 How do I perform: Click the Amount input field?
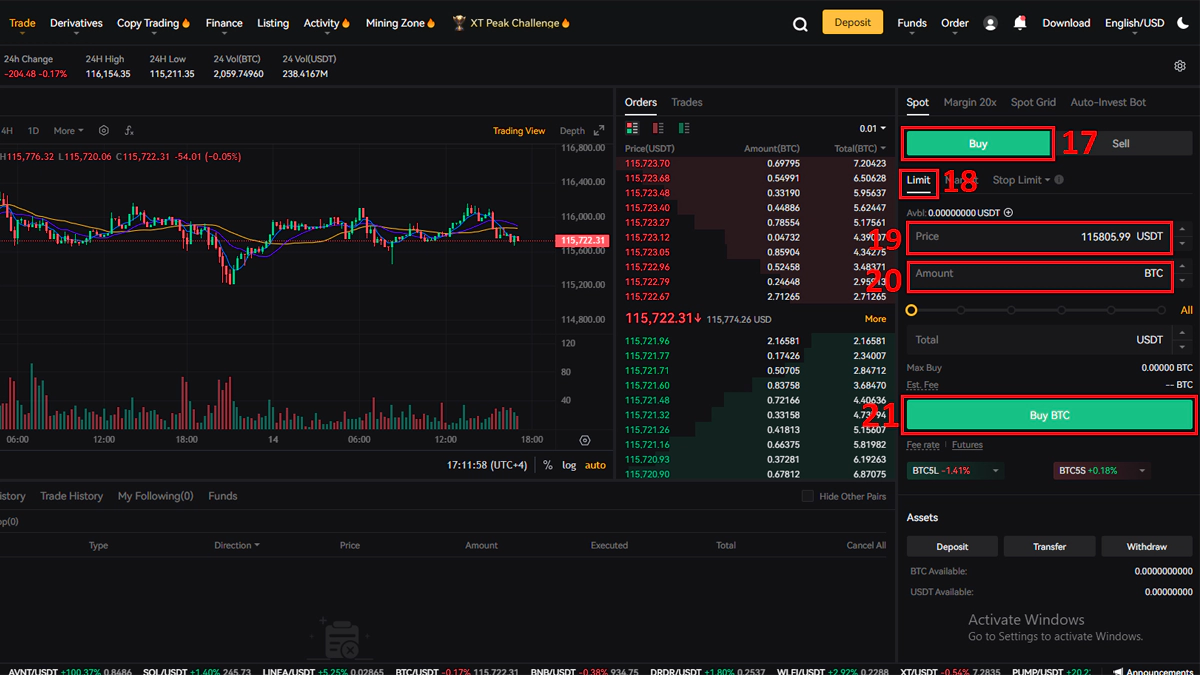tap(1039, 274)
